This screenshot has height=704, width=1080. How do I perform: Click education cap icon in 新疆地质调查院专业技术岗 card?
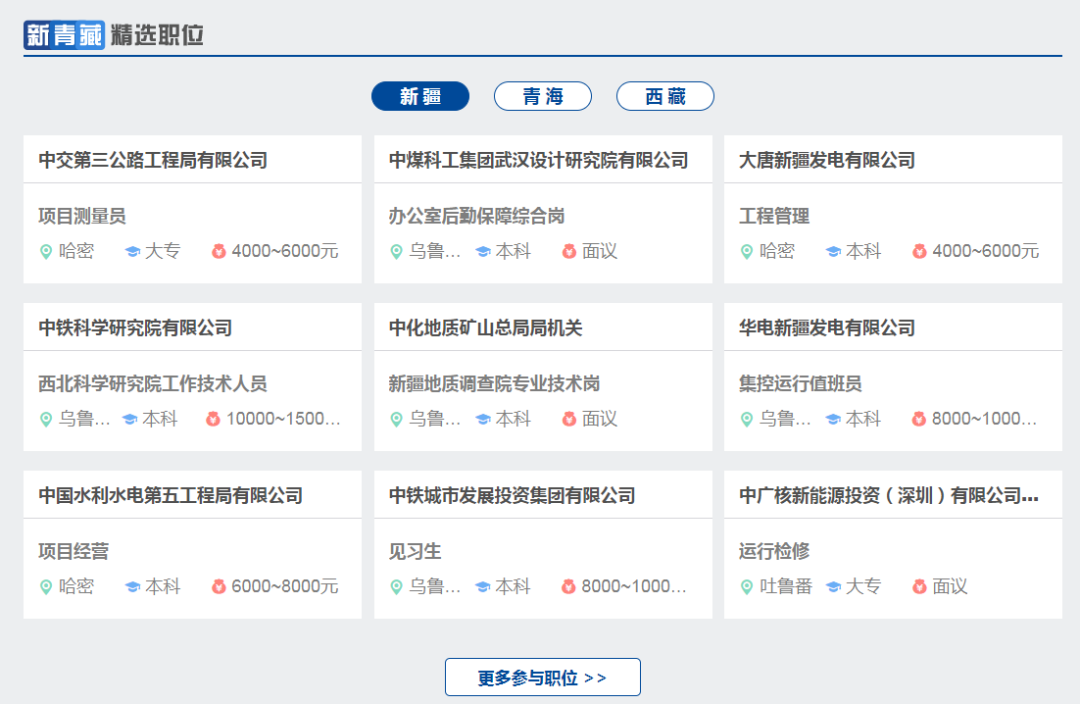pos(483,419)
